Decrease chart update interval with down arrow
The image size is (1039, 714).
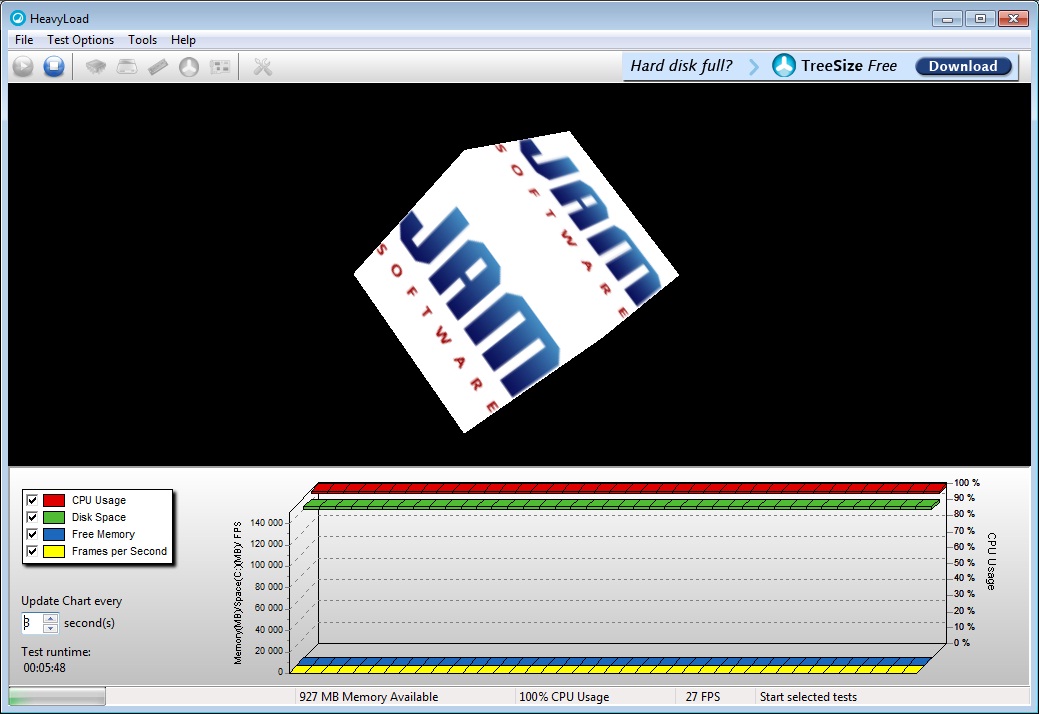[x=50, y=627]
